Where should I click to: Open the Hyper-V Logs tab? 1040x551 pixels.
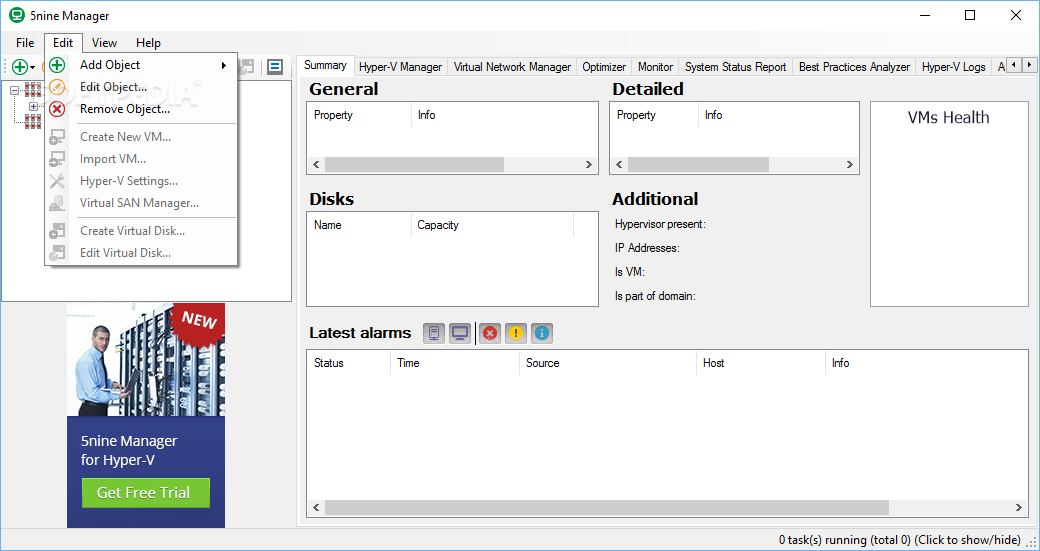click(x=953, y=67)
